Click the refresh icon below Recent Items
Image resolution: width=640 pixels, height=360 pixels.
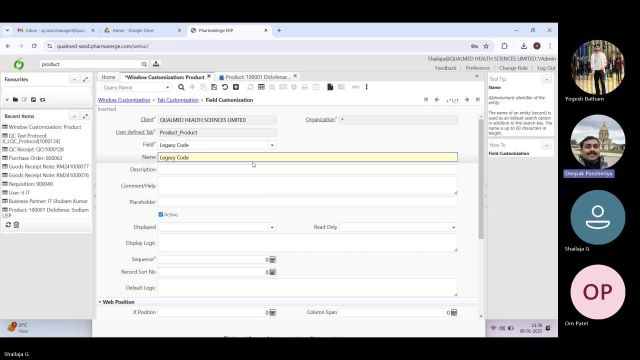point(8,225)
